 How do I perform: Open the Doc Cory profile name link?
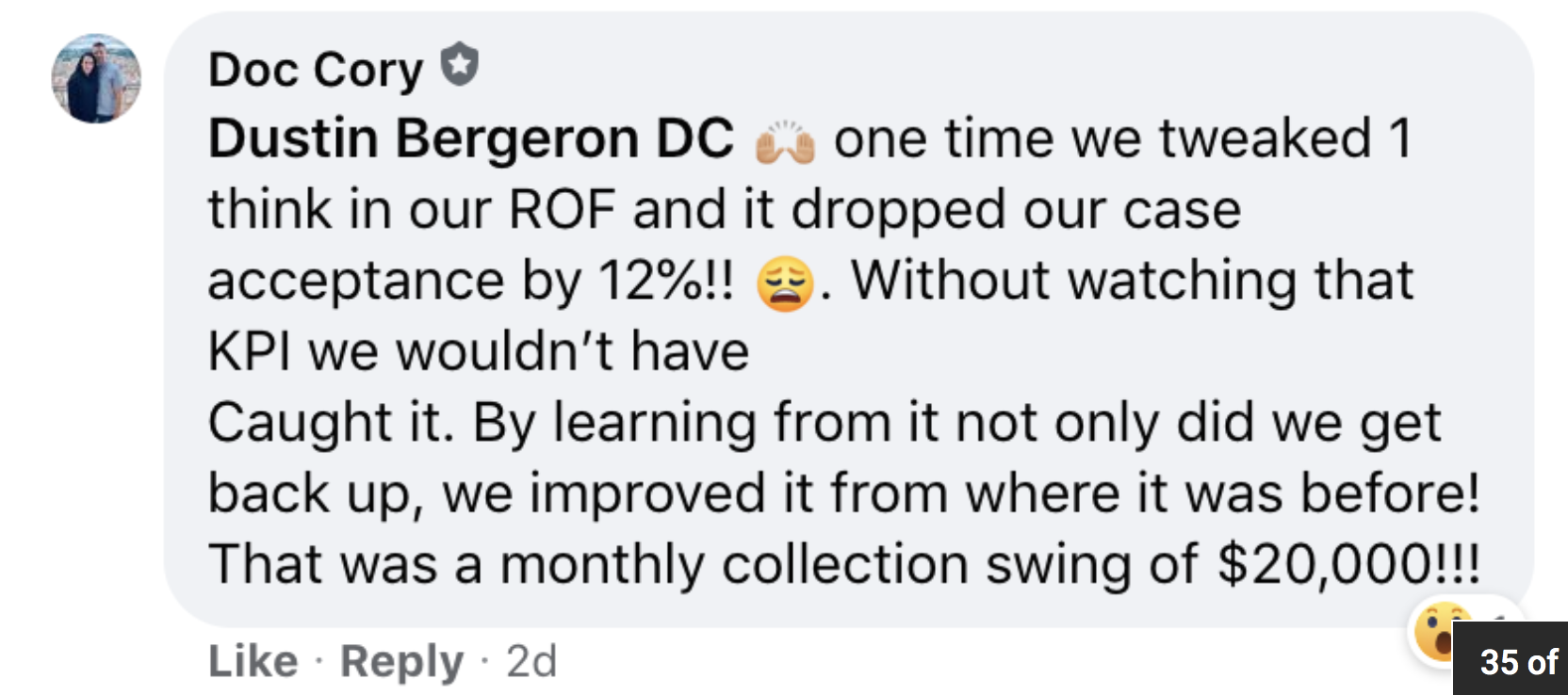(316, 70)
